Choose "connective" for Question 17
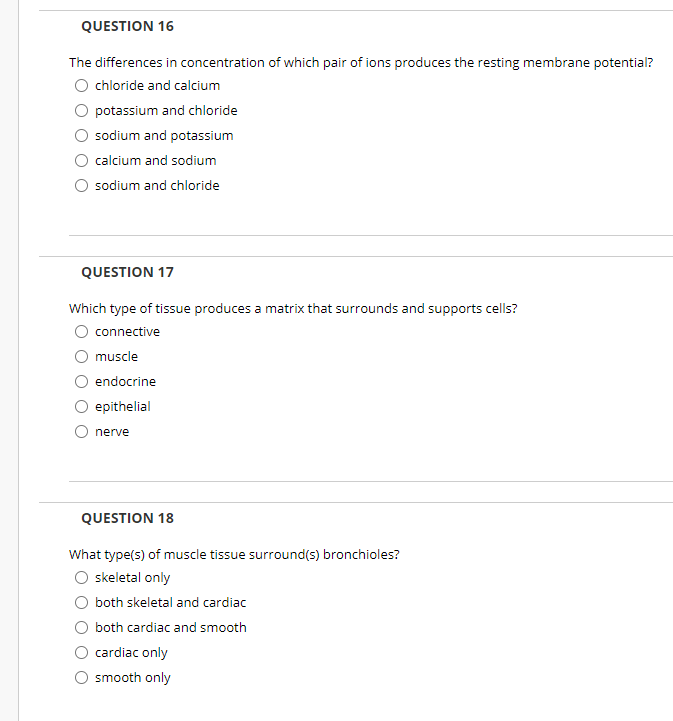Screen dimensions: 673x721 pyautogui.click(x=81, y=332)
